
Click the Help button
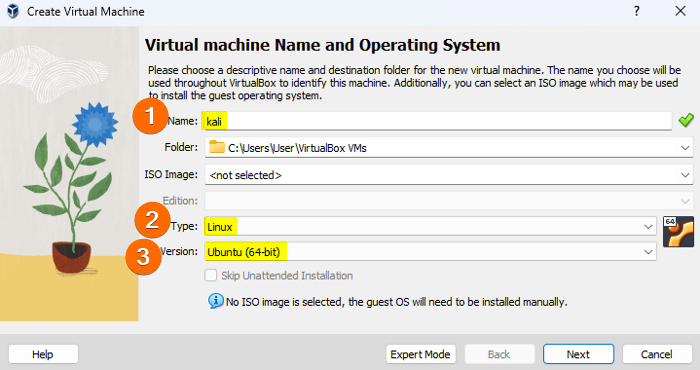click(43, 354)
